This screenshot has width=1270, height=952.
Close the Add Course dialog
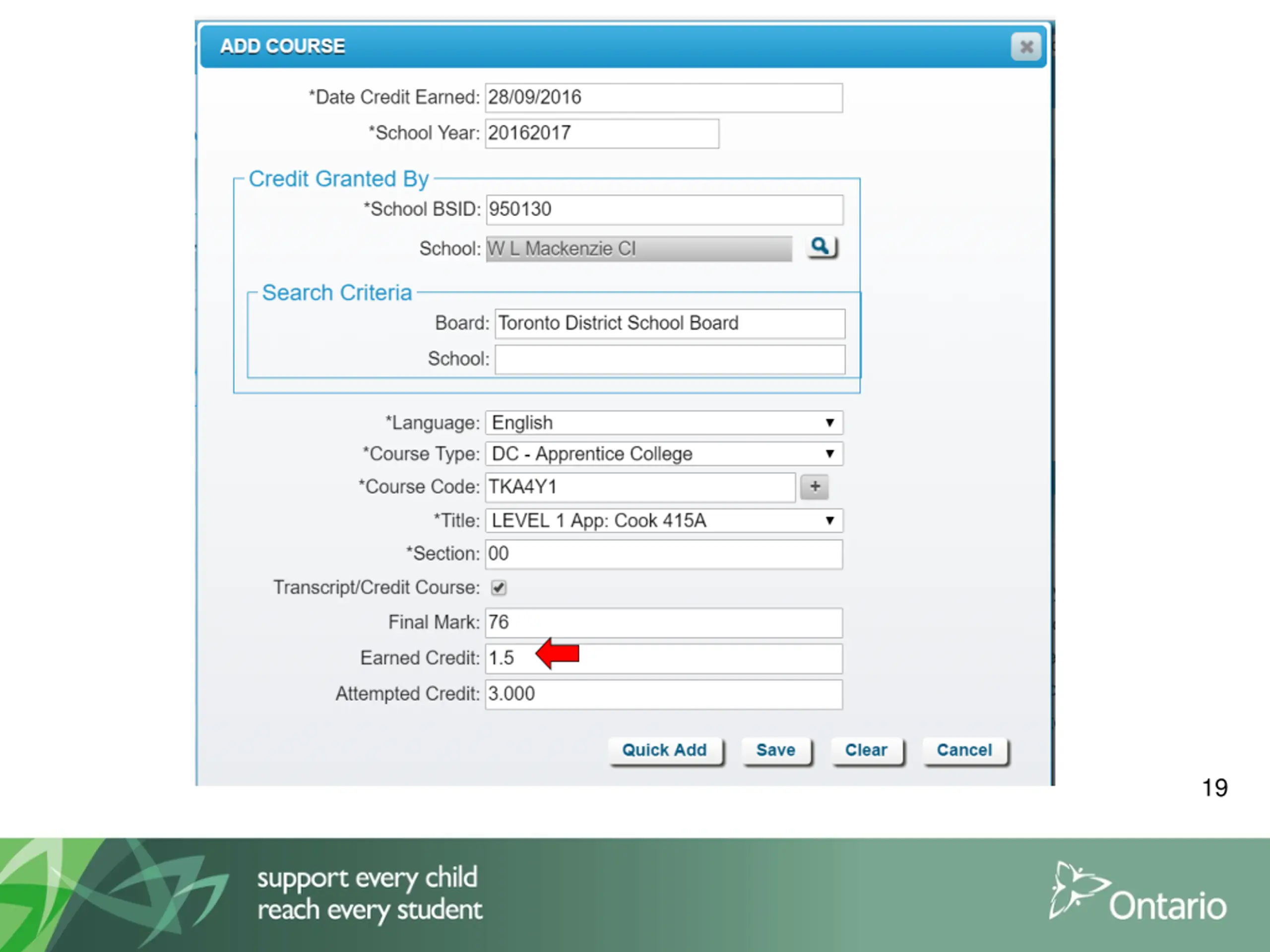coord(1026,47)
